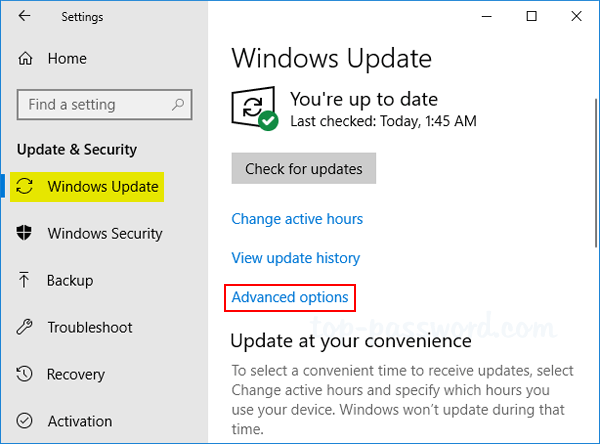
Task: Open the Windows Update section
Action: (x=102, y=187)
